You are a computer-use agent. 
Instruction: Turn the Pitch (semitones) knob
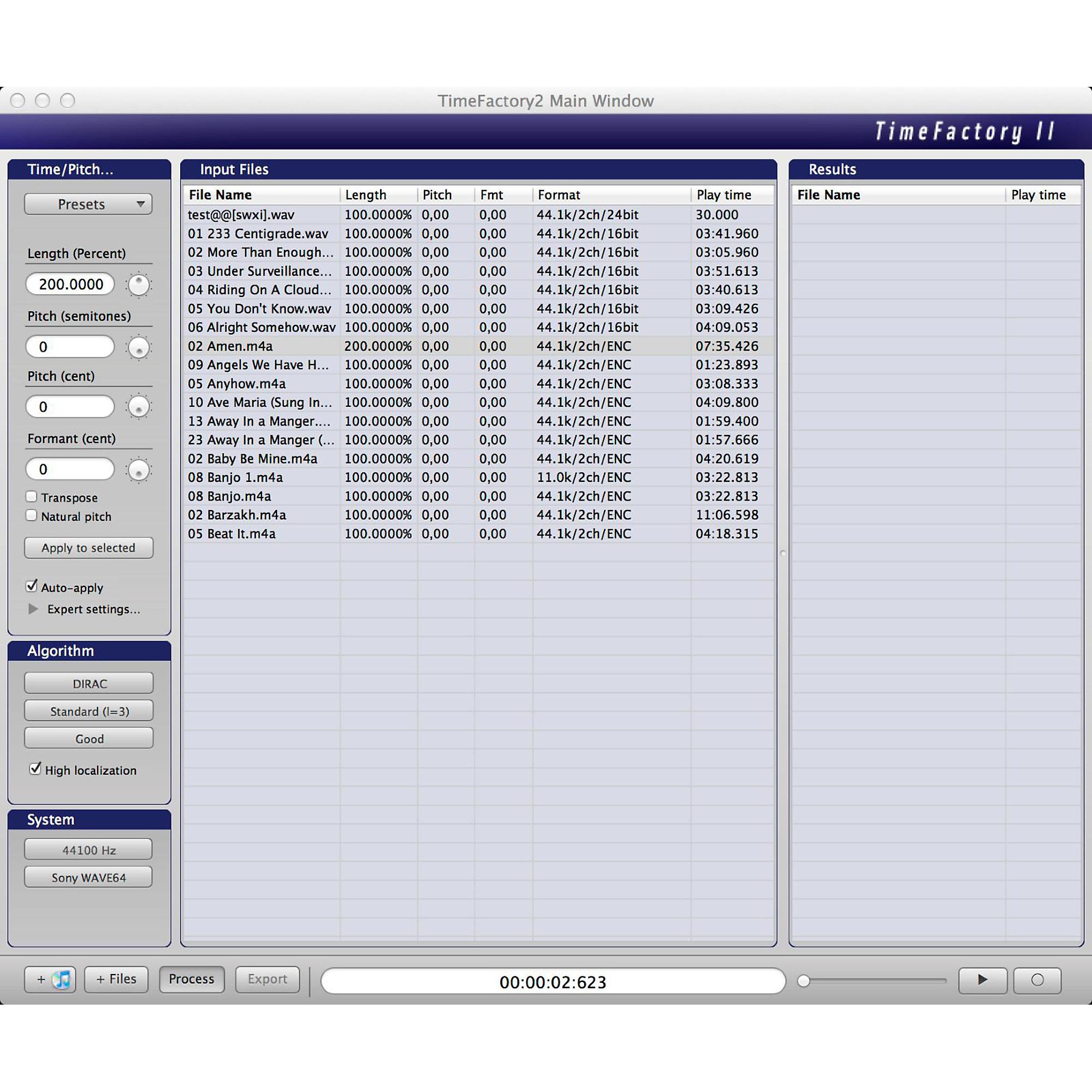(139, 348)
